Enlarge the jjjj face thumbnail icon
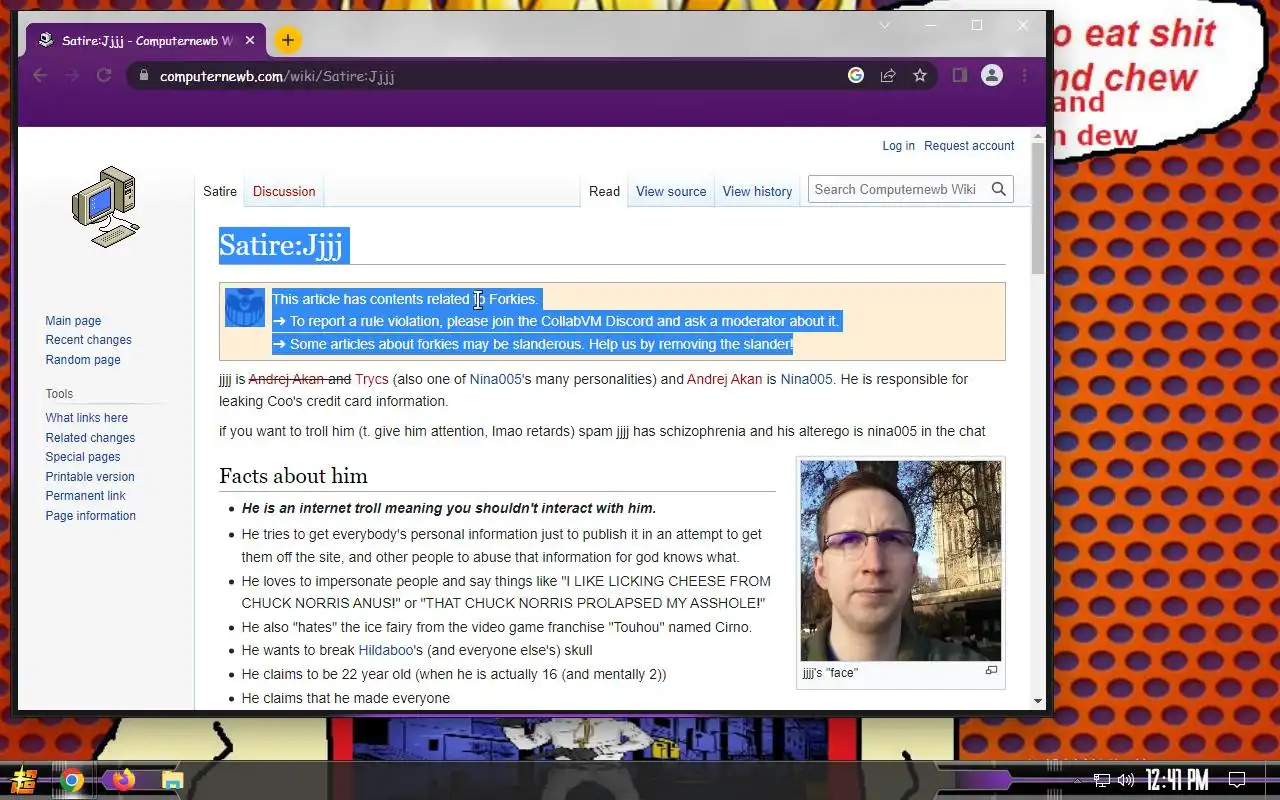The image size is (1280, 800). coord(991,671)
